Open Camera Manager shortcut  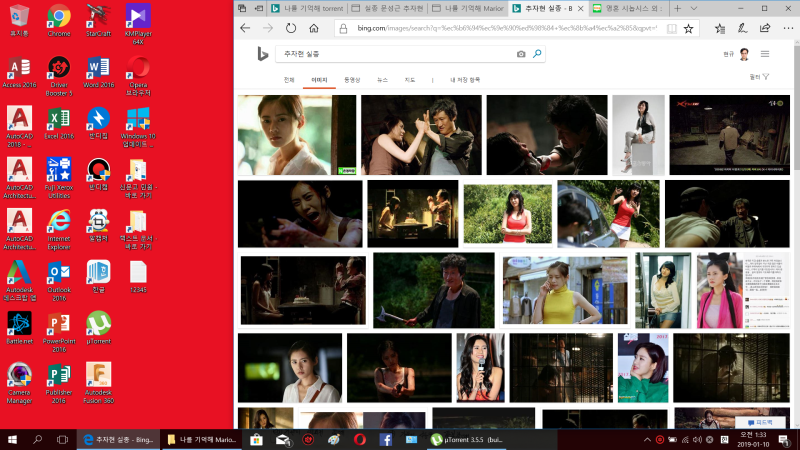coord(19,383)
